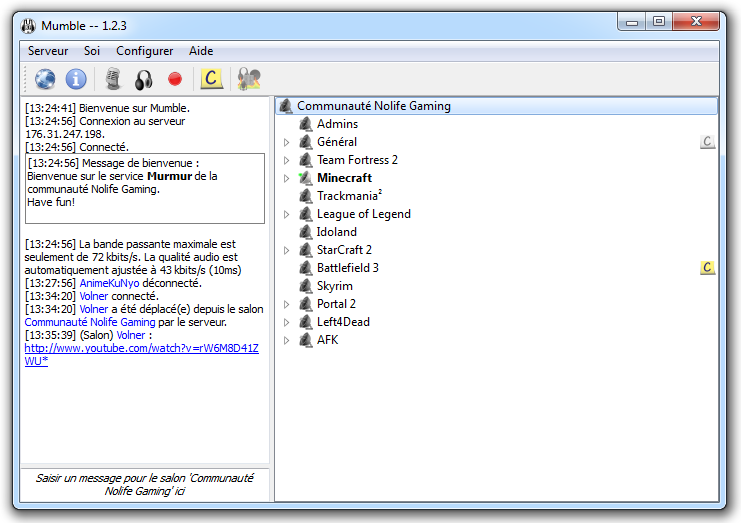Click the chat message input field
This screenshot has height=523, width=741.
pos(145,485)
